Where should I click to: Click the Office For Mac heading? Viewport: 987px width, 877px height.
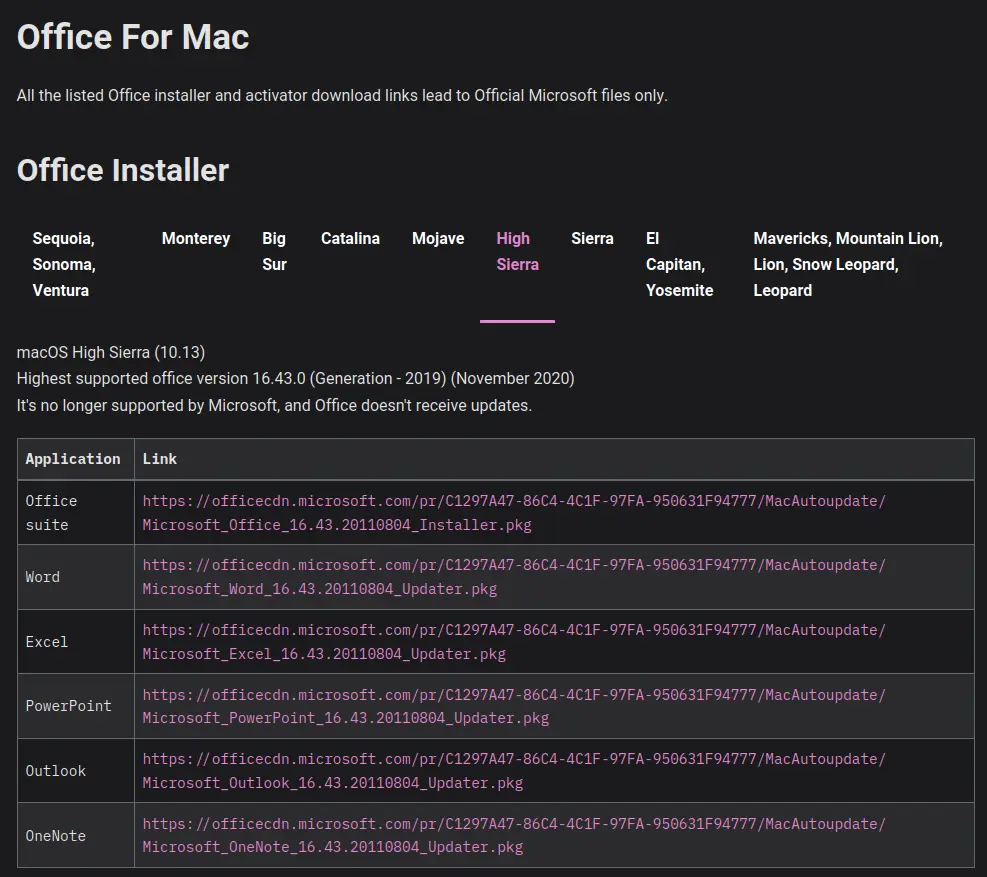(x=133, y=37)
